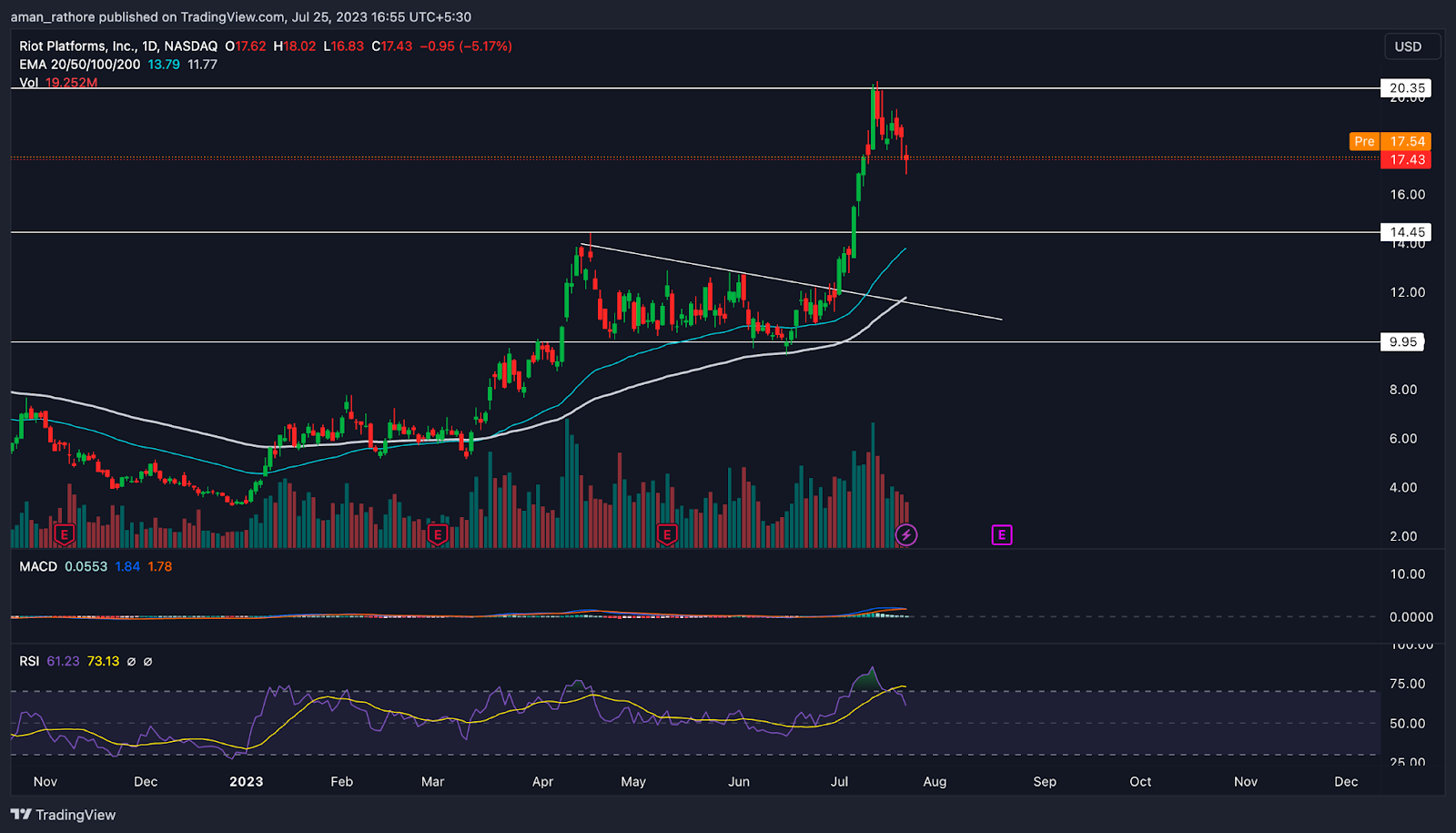Screen dimensions: 1456x833
Task: Click the Feb label on time axis
Action: pyautogui.click(x=341, y=781)
